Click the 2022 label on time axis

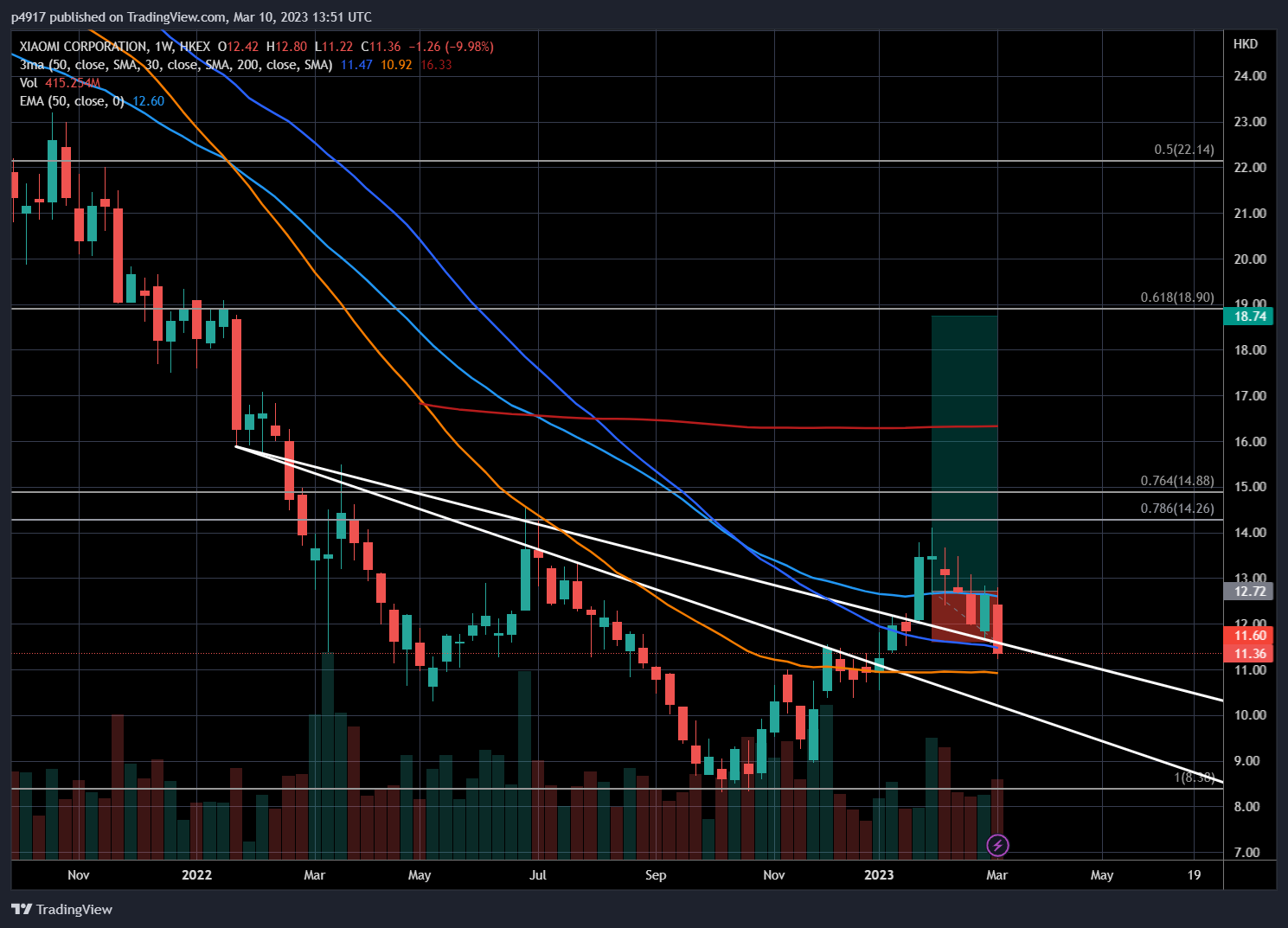point(196,875)
